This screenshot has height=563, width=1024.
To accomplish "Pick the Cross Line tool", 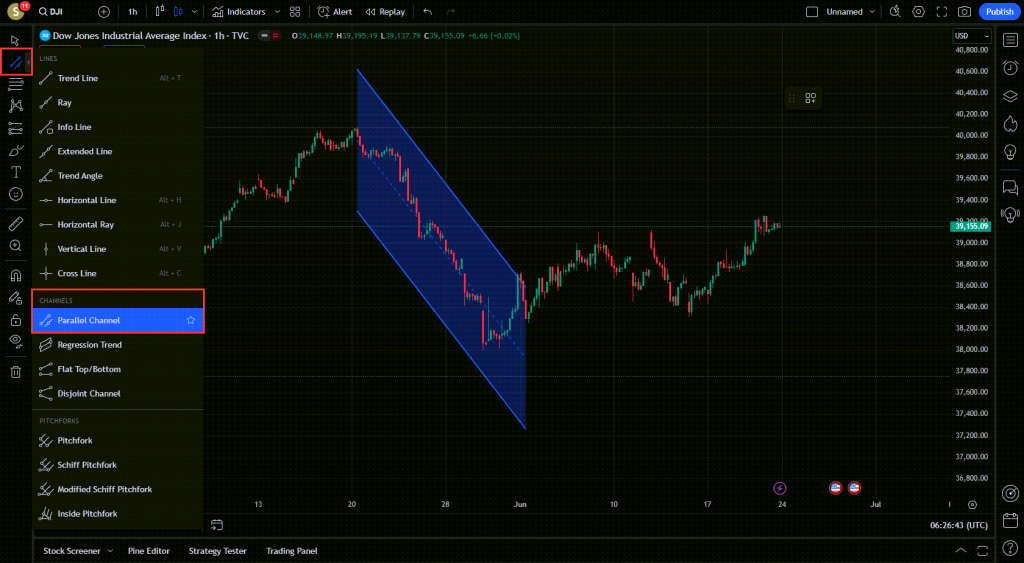I will (118, 273).
